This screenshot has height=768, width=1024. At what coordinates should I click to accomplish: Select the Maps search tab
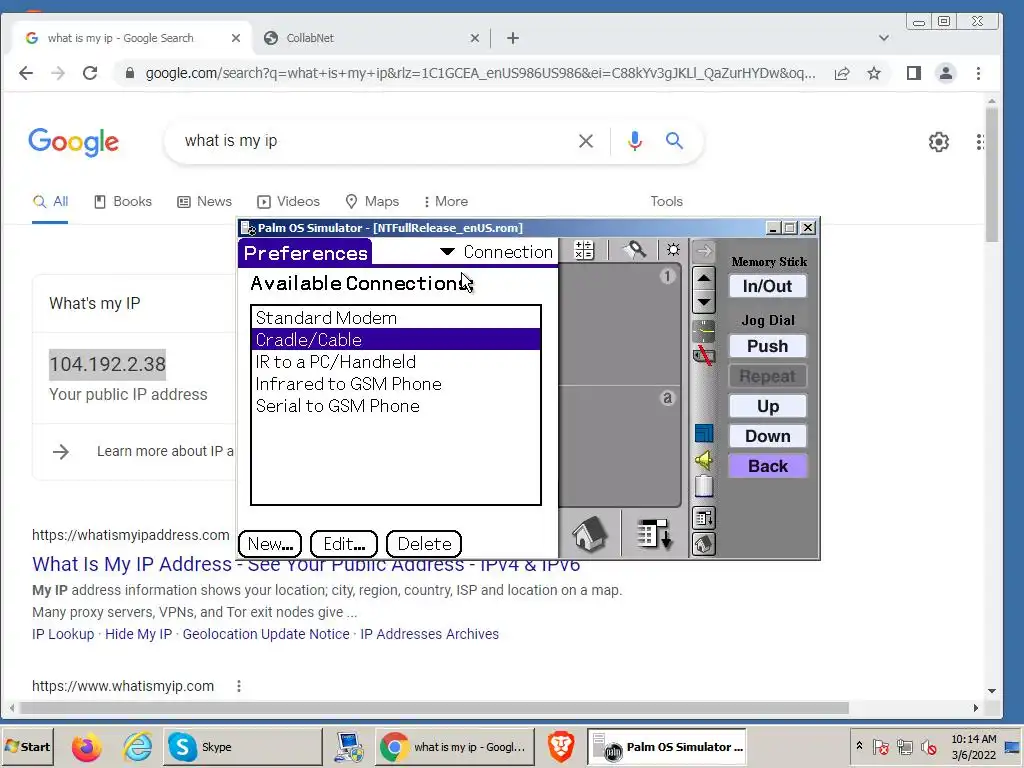click(372, 202)
